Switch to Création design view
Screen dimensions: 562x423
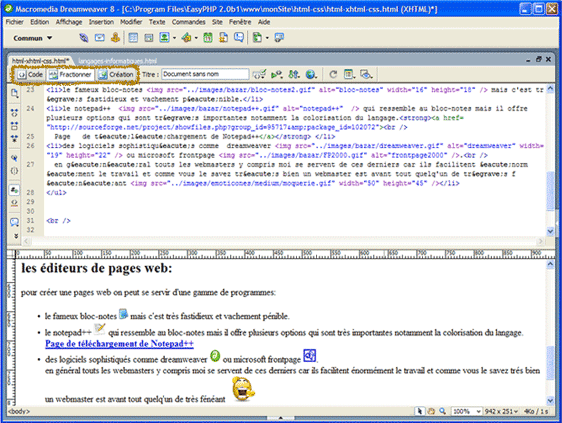click(x=116, y=74)
